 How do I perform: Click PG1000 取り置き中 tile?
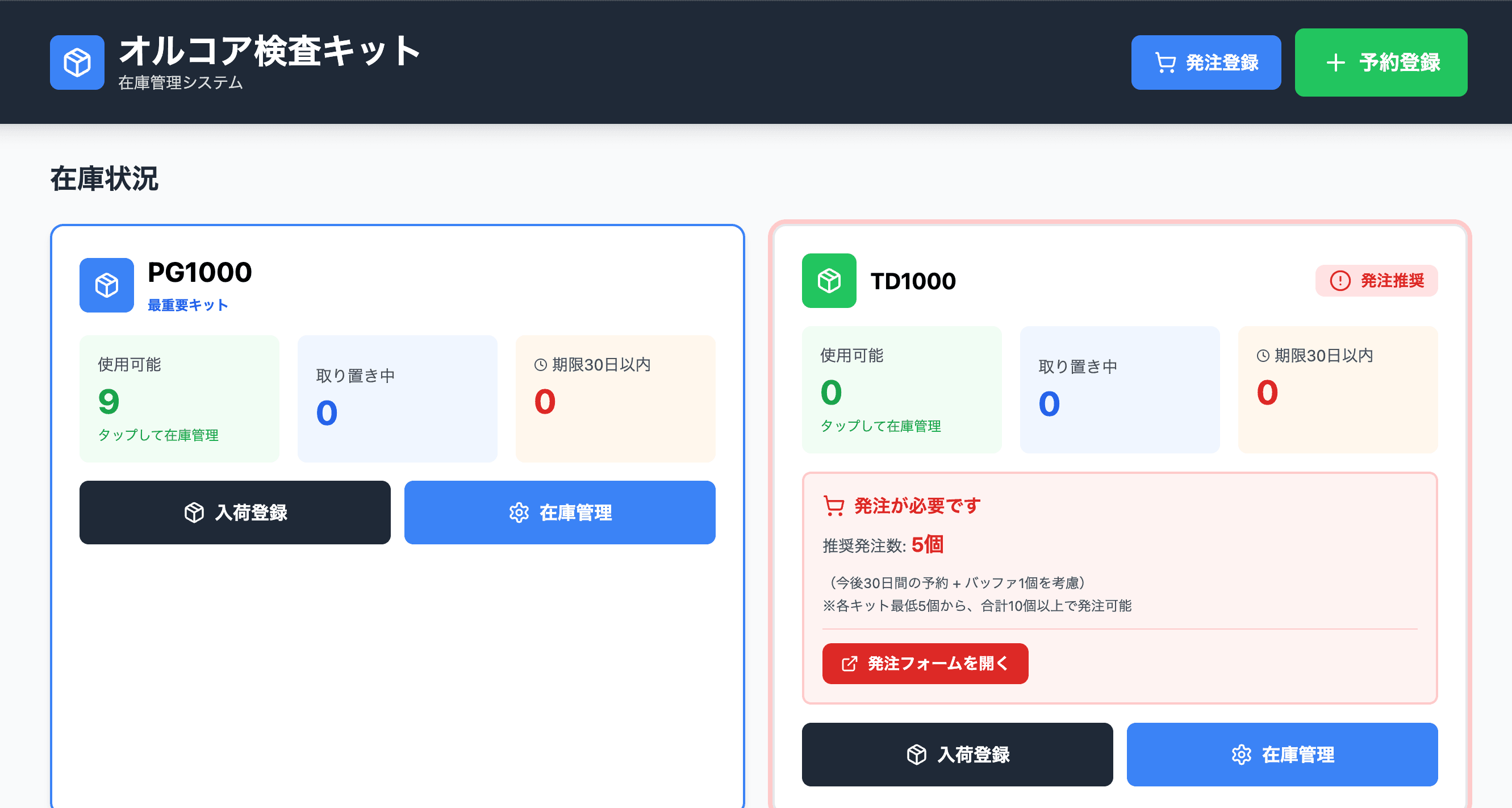coord(398,399)
